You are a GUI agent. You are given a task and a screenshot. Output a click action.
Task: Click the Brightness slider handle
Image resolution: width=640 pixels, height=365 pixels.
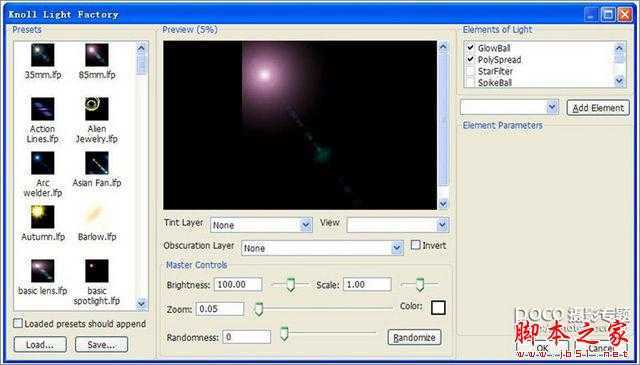[x=291, y=284]
